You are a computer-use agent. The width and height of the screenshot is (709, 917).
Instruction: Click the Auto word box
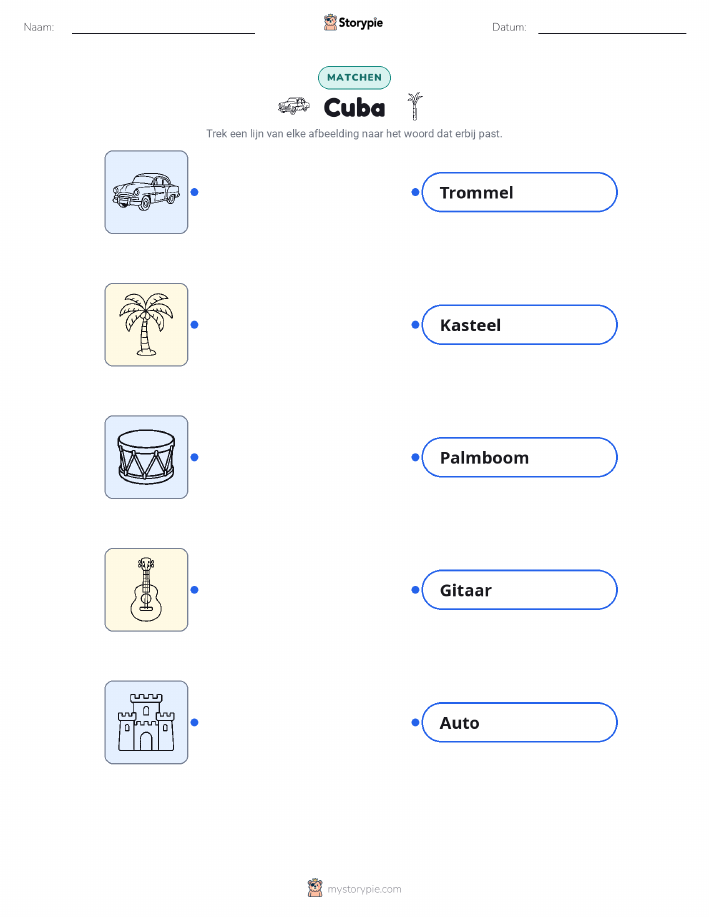(519, 722)
